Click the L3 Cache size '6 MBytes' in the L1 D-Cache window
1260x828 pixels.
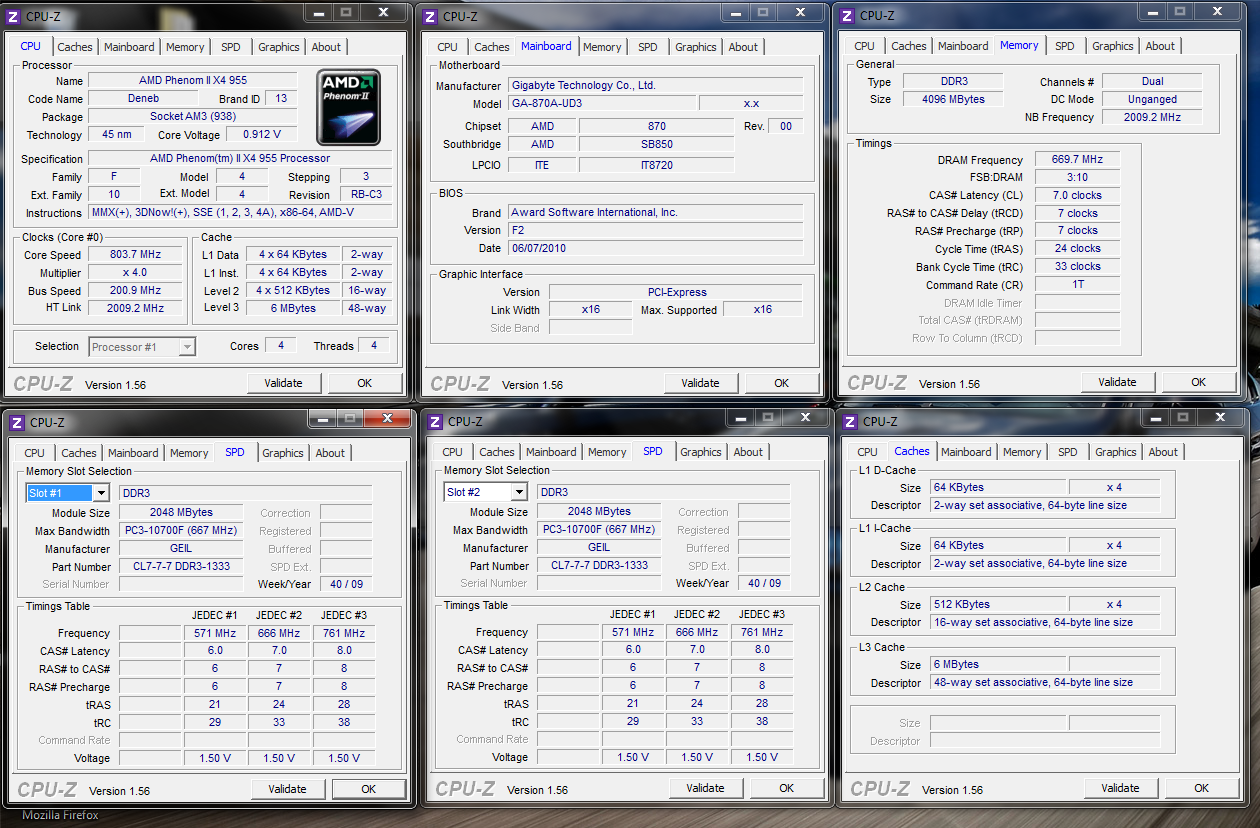click(996, 665)
